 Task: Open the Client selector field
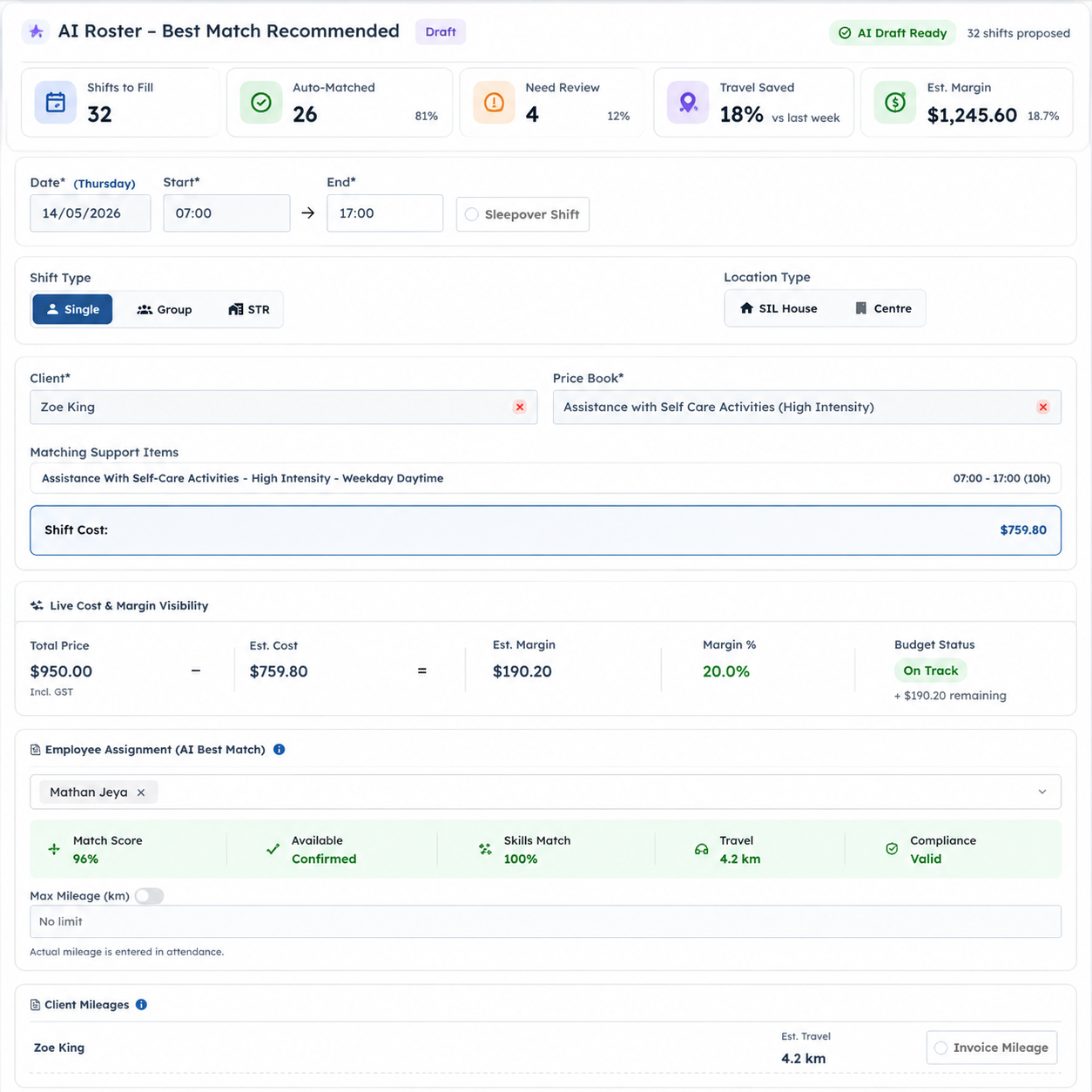coord(283,408)
